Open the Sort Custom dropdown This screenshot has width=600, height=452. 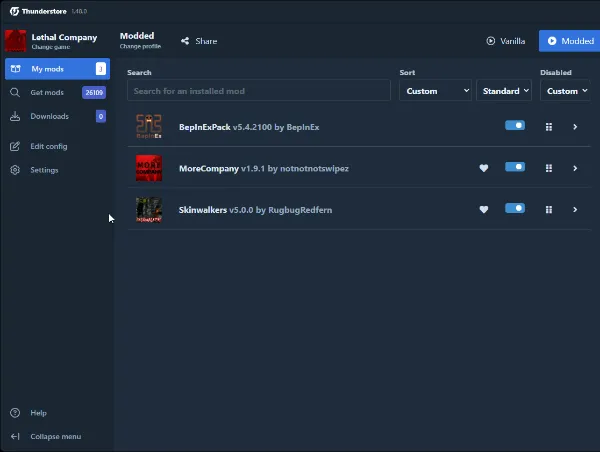(435, 90)
